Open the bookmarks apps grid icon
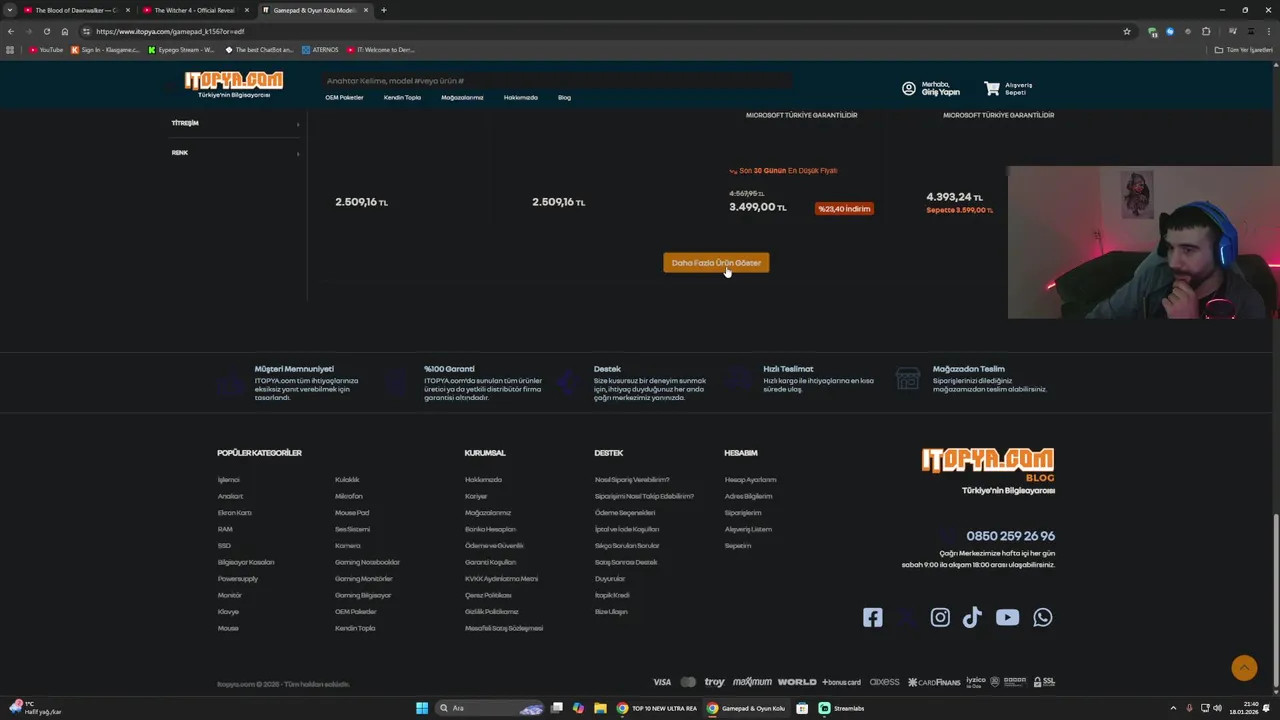The width and height of the screenshot is (1280, 720). [10, 49]
